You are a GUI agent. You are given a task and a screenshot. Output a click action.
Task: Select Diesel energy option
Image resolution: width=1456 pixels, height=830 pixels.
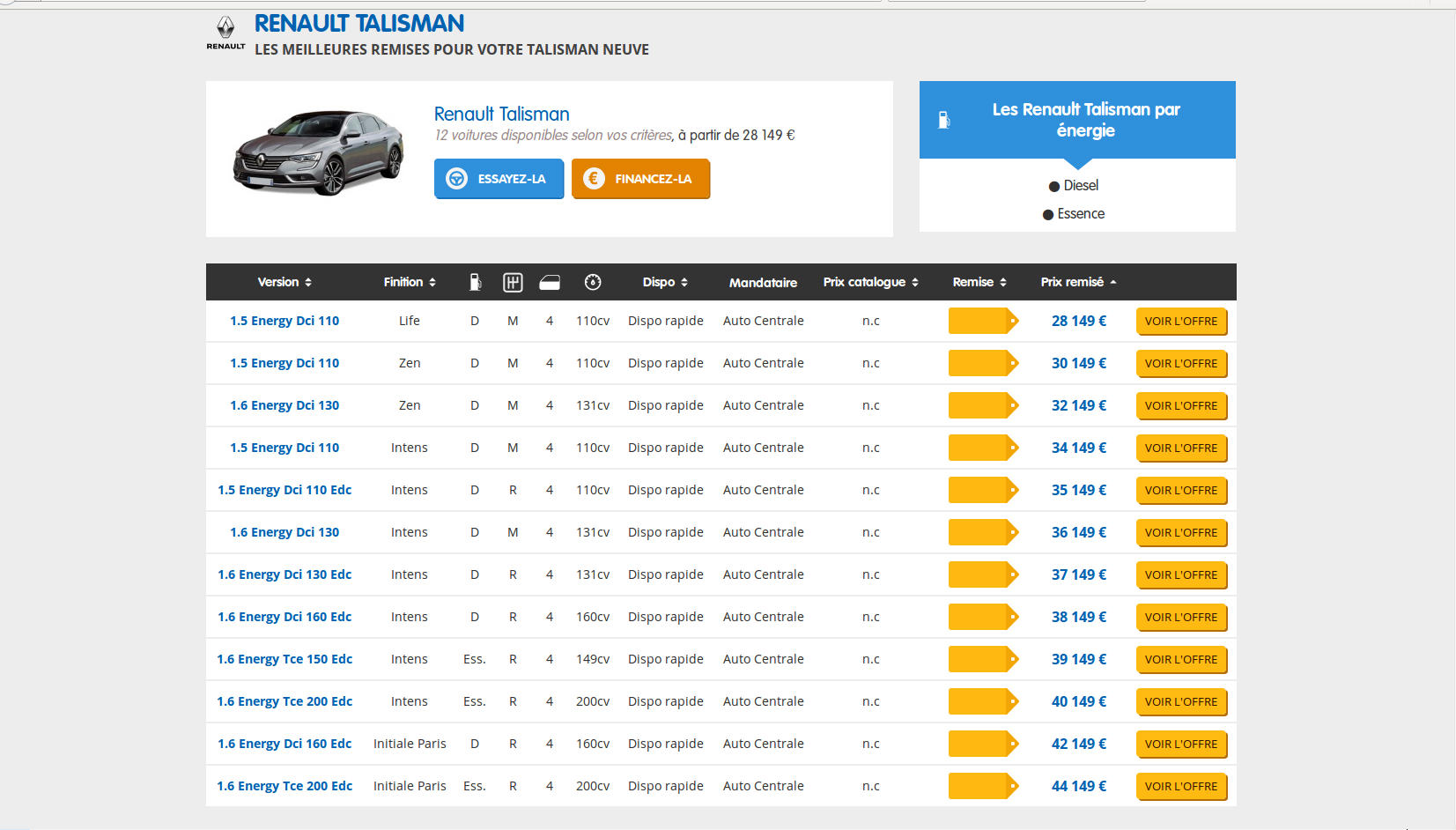(x=1074, y=186)
